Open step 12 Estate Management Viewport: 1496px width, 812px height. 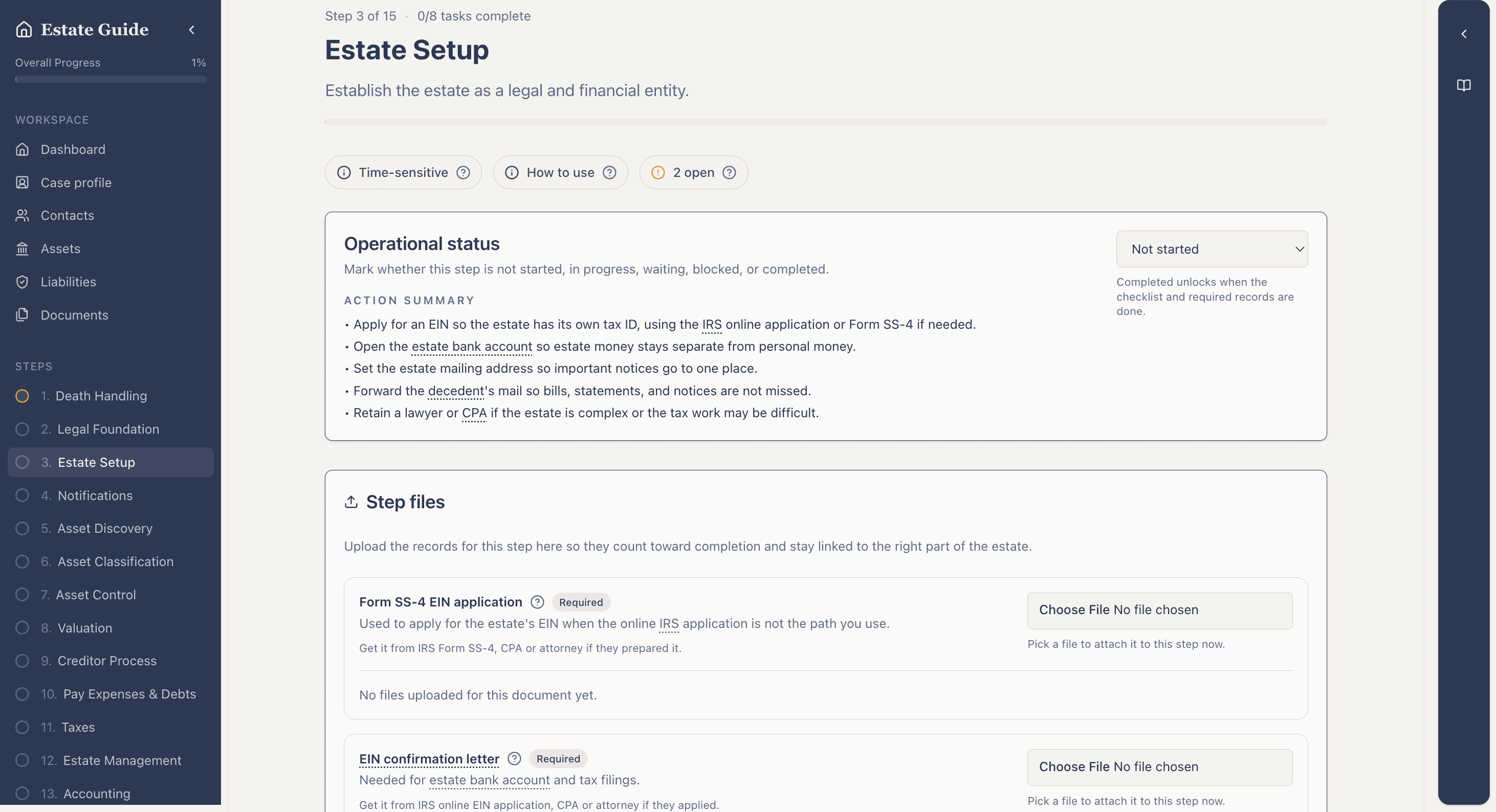(x=111, y=760)
